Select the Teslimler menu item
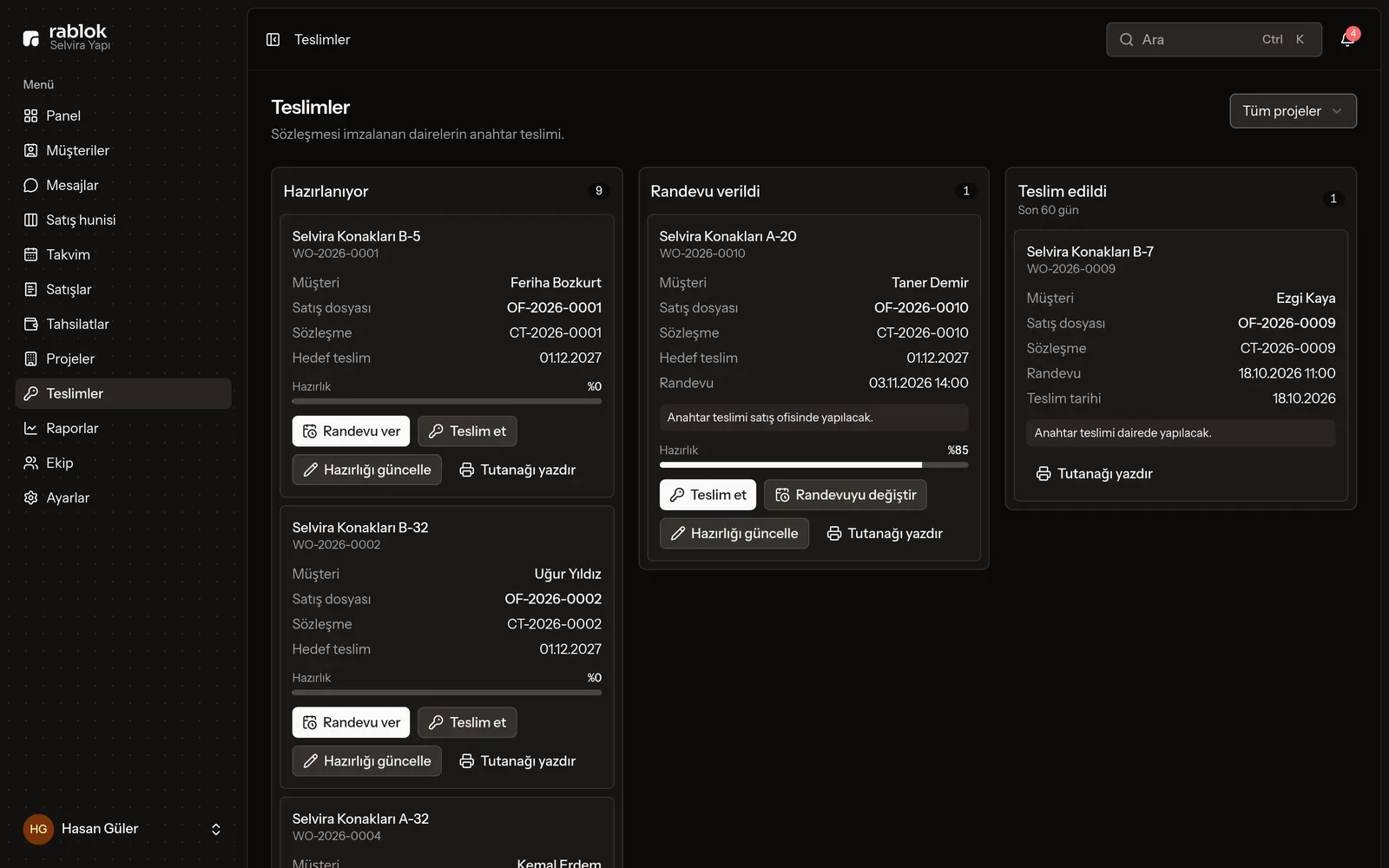The width and height of the screenshot is (1389, 868). coord(123,394)
